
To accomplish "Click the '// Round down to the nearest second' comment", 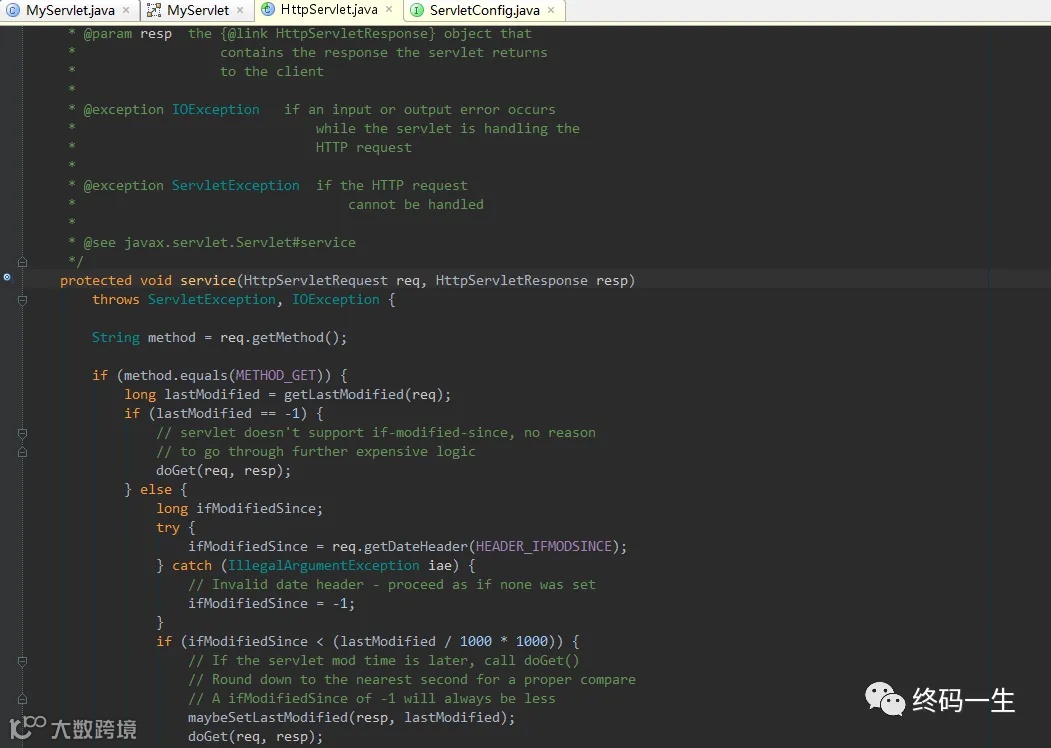I will point(412,679).
